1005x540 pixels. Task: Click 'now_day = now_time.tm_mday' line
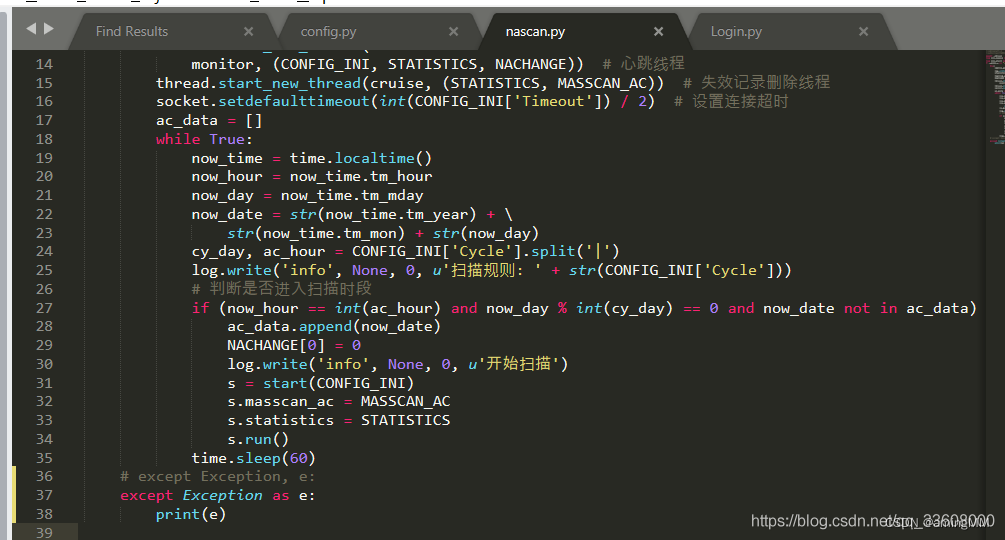point(307,195)
